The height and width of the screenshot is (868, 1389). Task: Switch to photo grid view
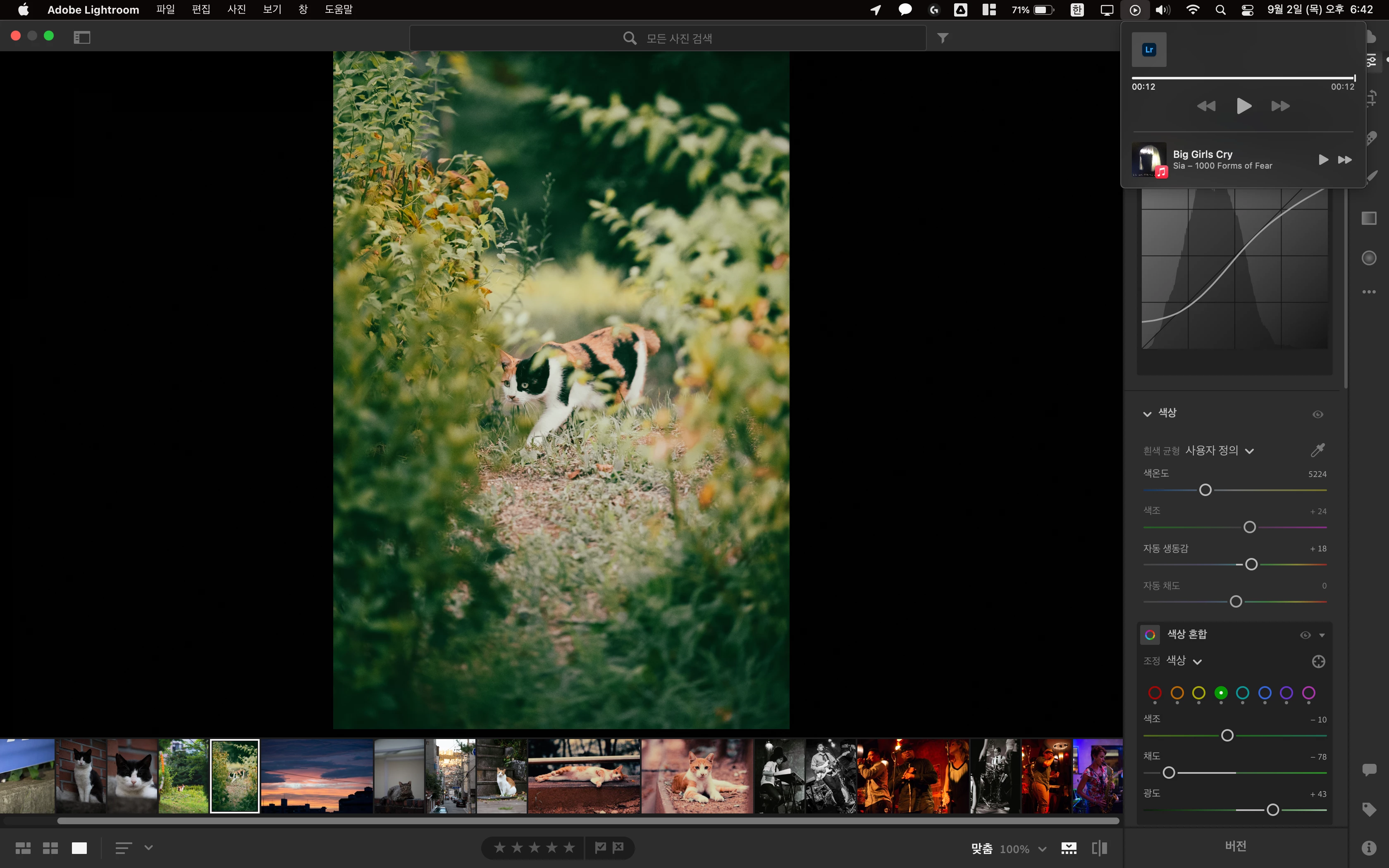[23, 848]
